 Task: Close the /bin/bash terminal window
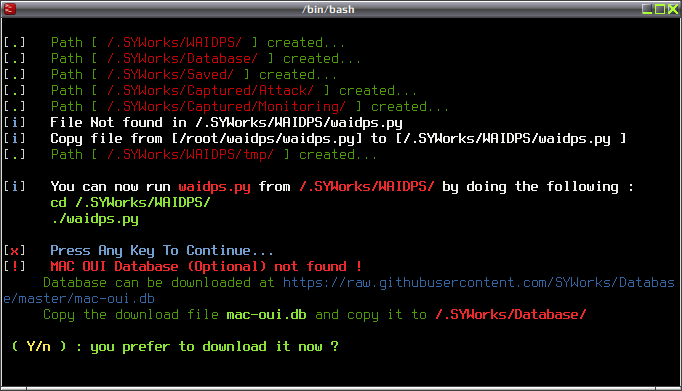point(673,9)
